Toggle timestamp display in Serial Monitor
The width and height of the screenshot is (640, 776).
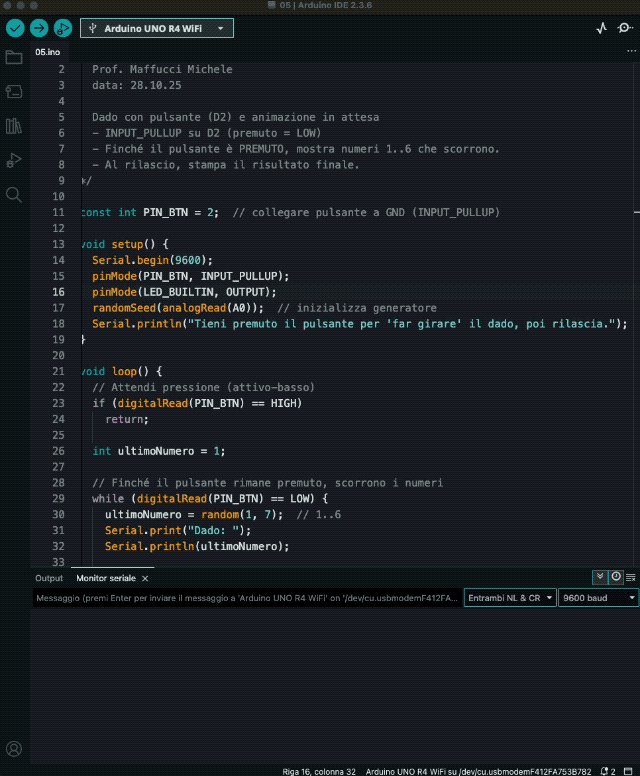(x=615, y=577)
